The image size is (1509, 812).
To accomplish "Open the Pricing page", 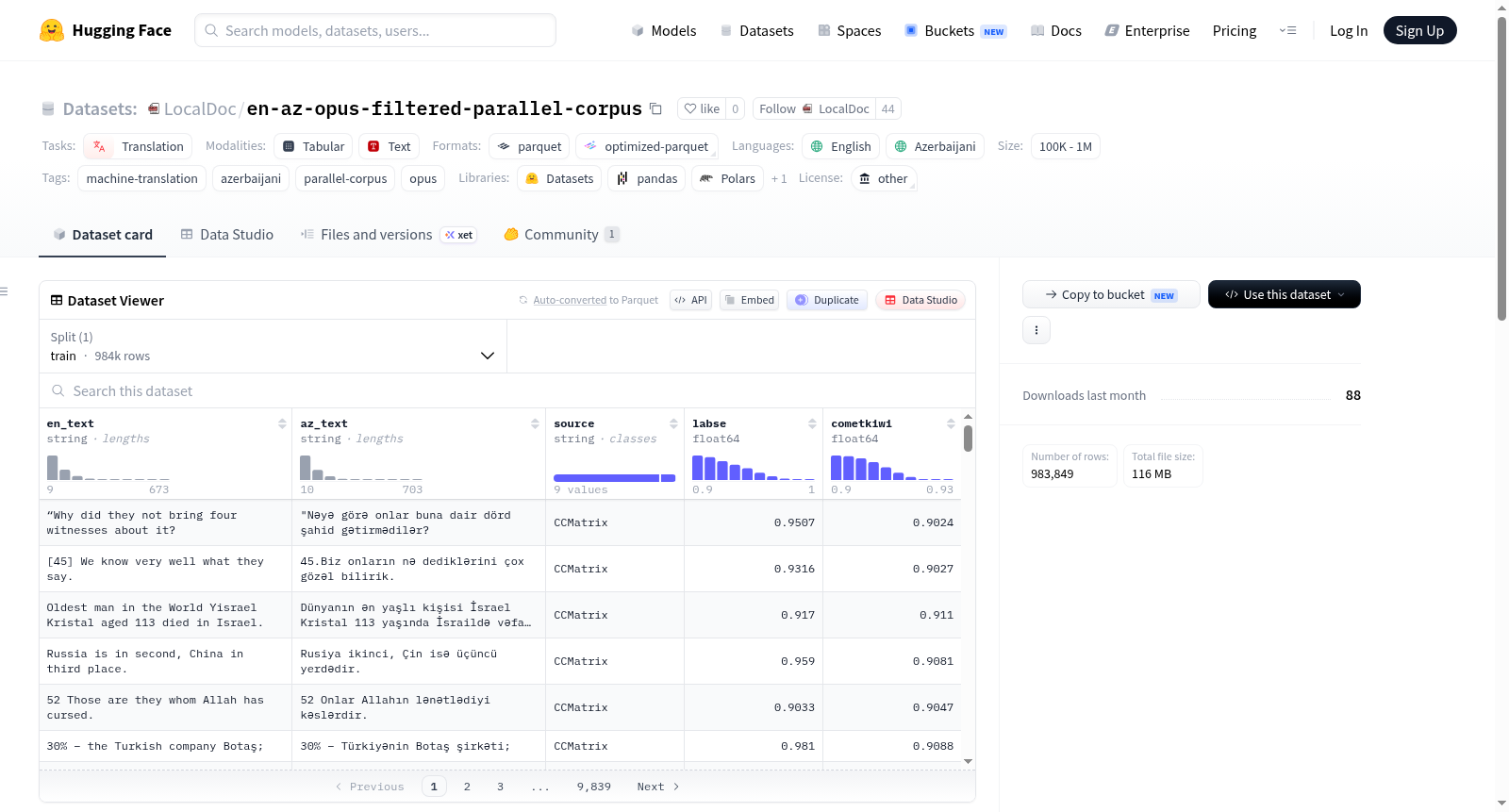I will coord(1235,30).
